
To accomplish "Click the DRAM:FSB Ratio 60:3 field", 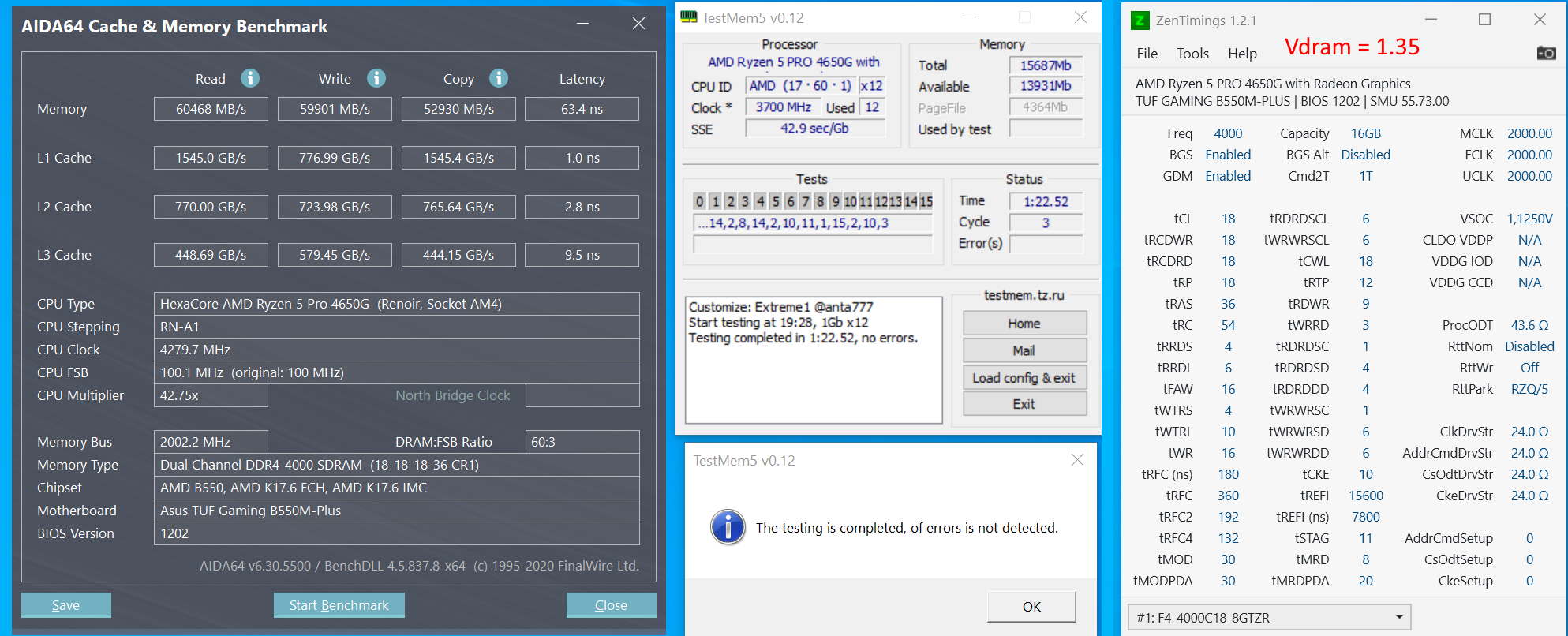I will 582,442.
